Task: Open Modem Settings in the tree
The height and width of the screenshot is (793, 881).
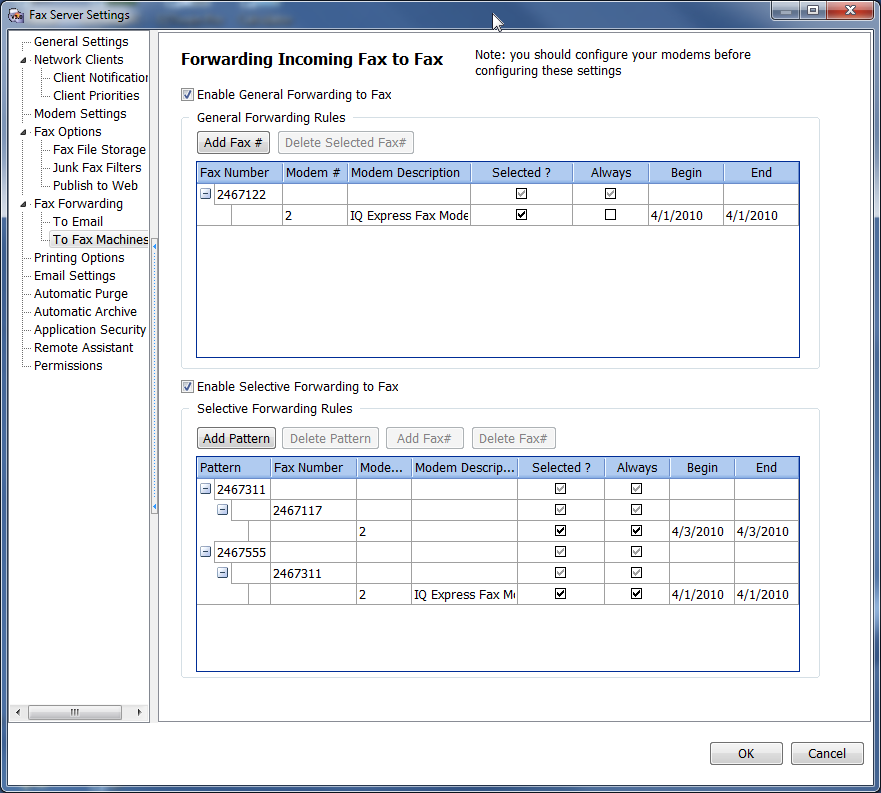Action: [x=80, y=114]
